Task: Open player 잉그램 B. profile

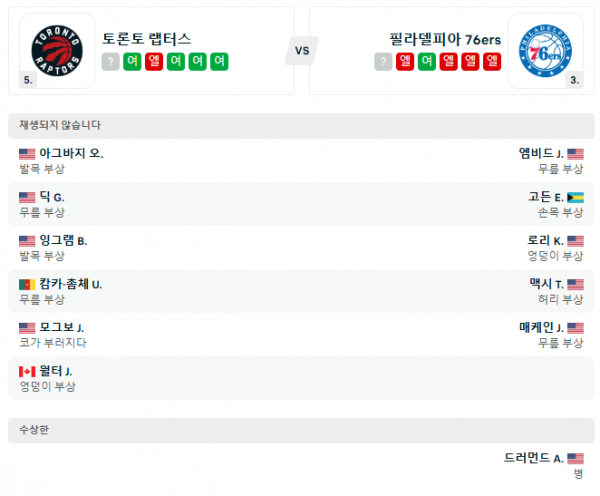Action: tap(63, 241)
